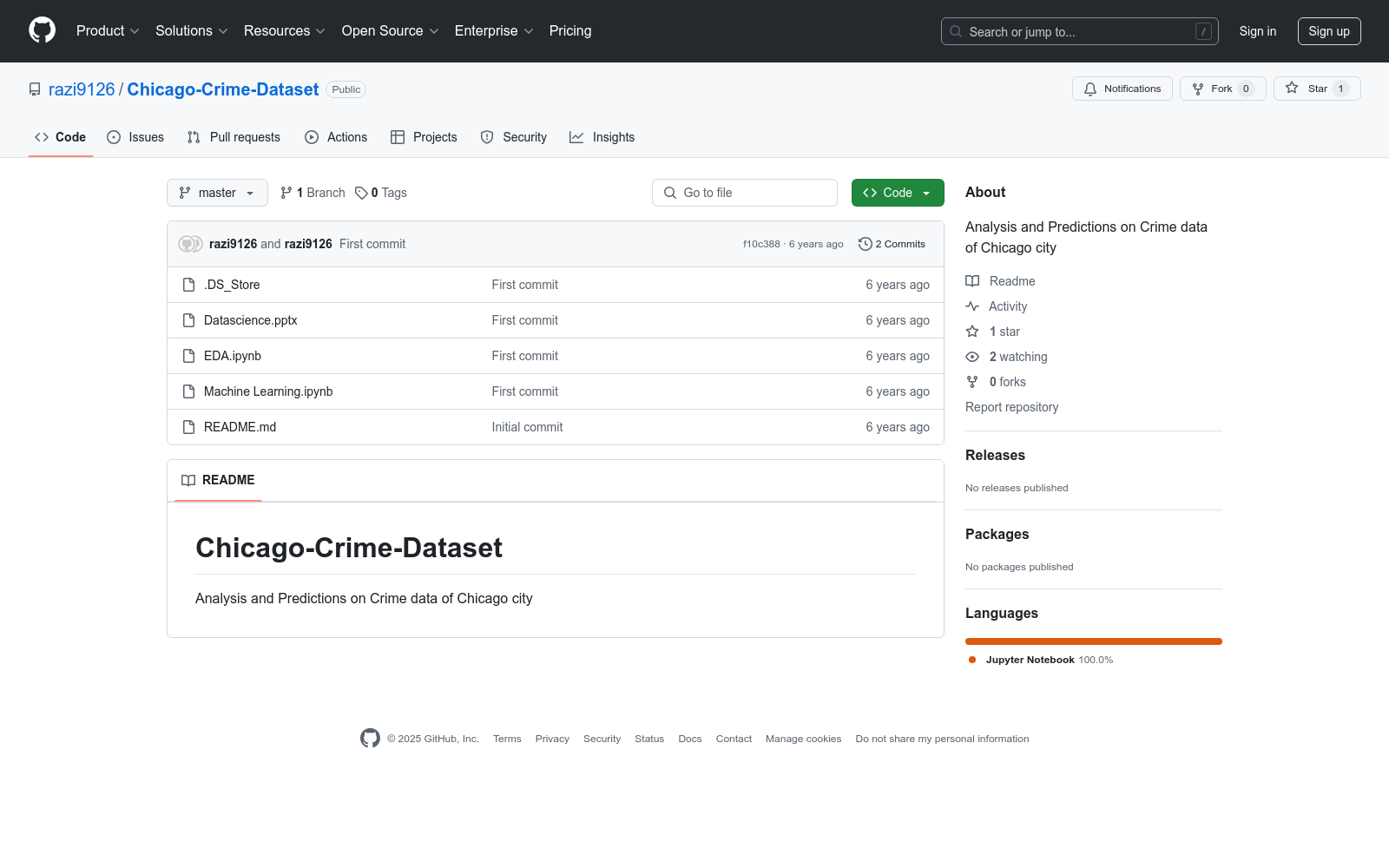Click the repository icon beside razi9126
Viewport: 1389px width, 868px height.
pyautogui.click(x=35, y=89)
